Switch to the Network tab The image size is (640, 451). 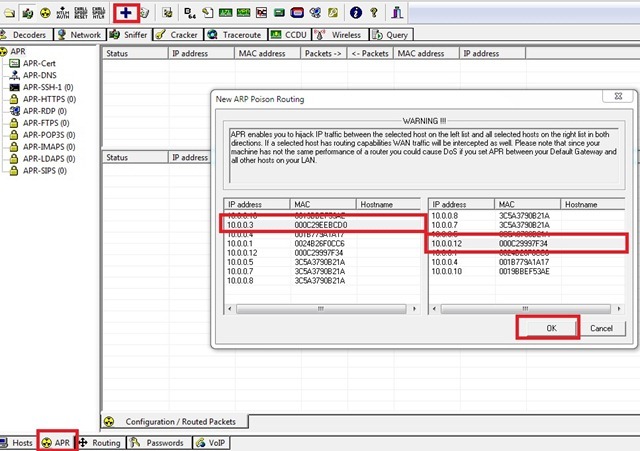(80, 35)
